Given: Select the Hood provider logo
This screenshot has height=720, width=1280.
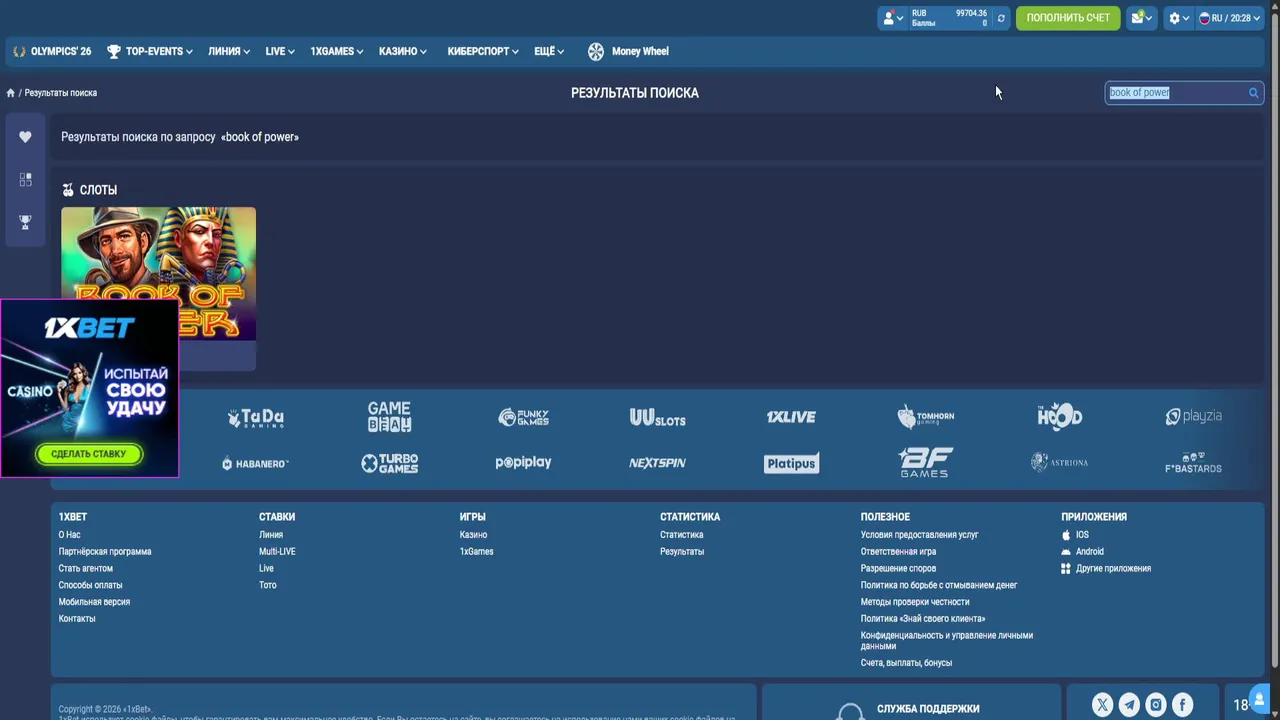Looking at the screenshot, I should click(x=1059, y=416).
